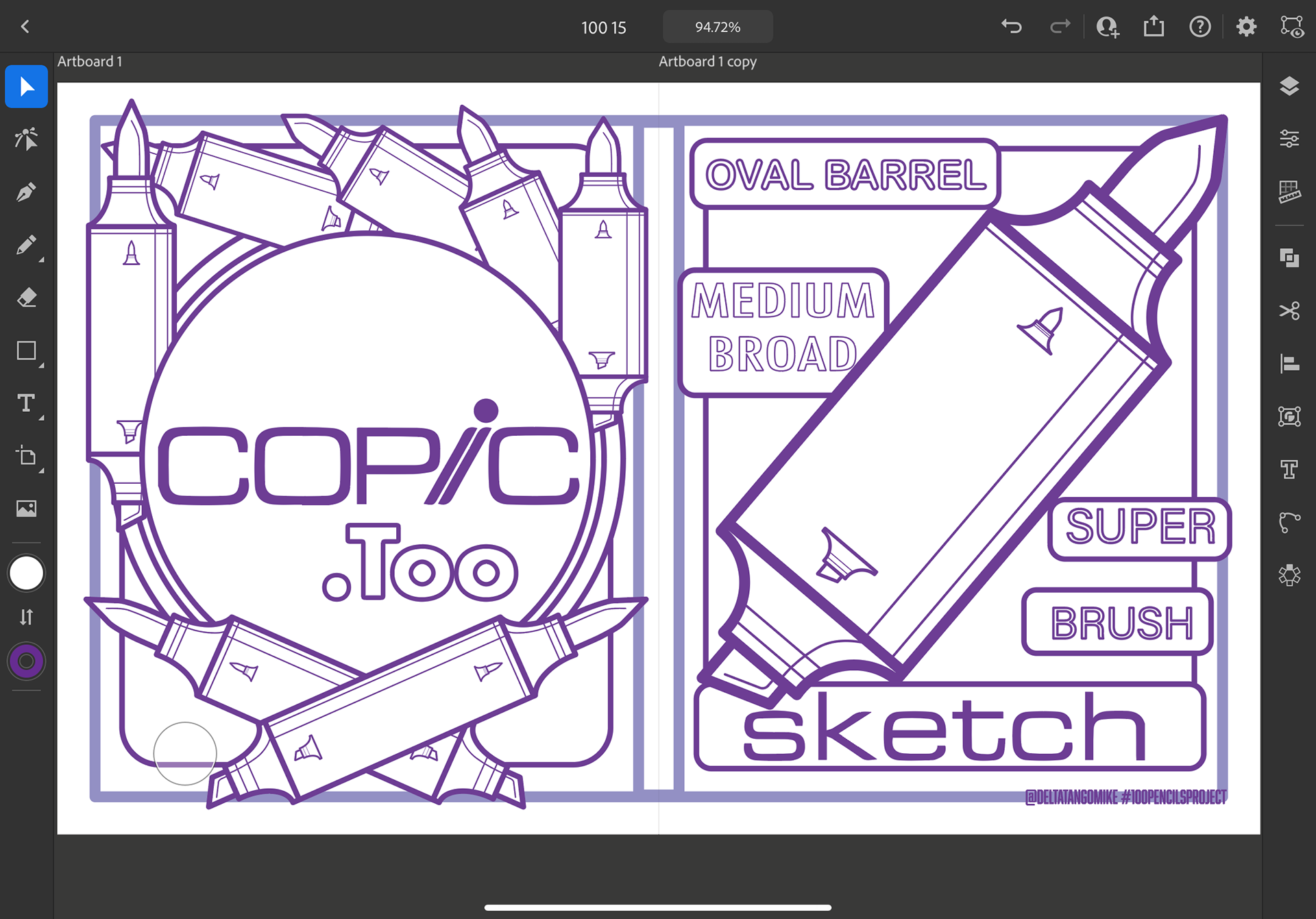Open the Type properties panel
This screenshot has width=1316, height=919.
click(1289, 469)
